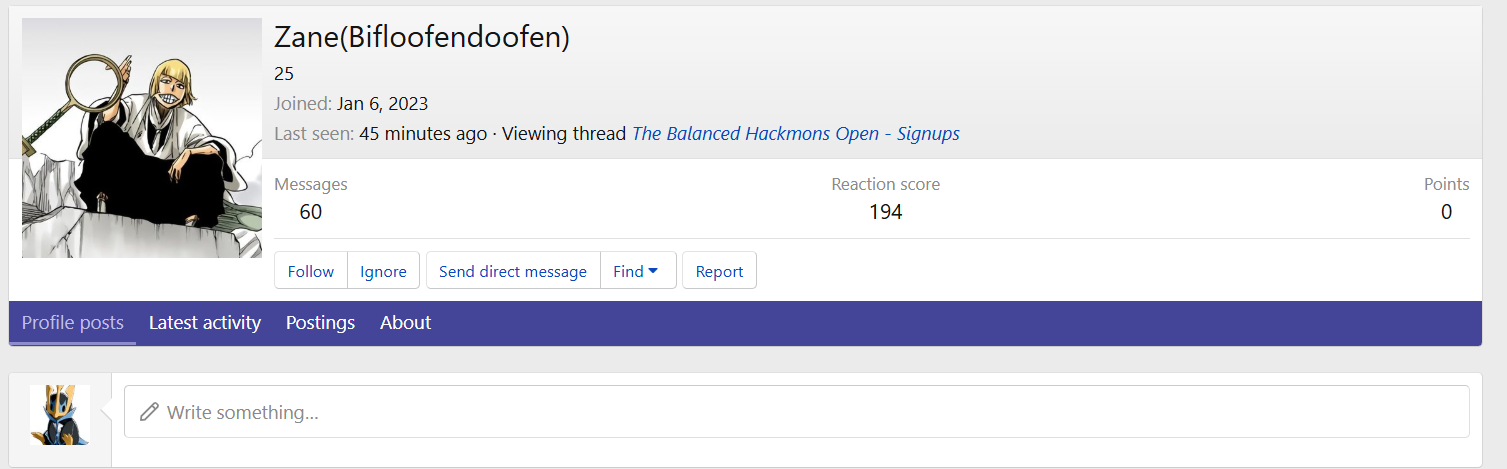Open Zane's large profile avatar image
Viewport: 1507px width, 469px height.
(x=141, y=138)
